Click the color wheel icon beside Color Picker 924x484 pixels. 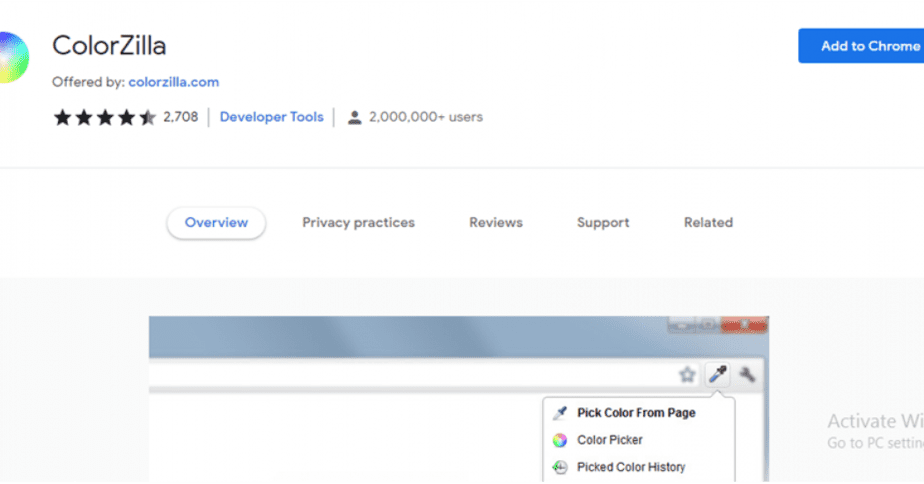[x=560, y=440]
